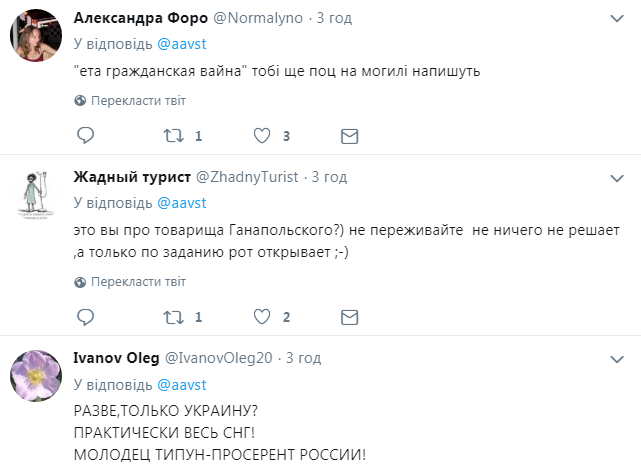Open more options for Александра Форо's tweet
This screenshot has width=641, height=472.
(617, 19)
